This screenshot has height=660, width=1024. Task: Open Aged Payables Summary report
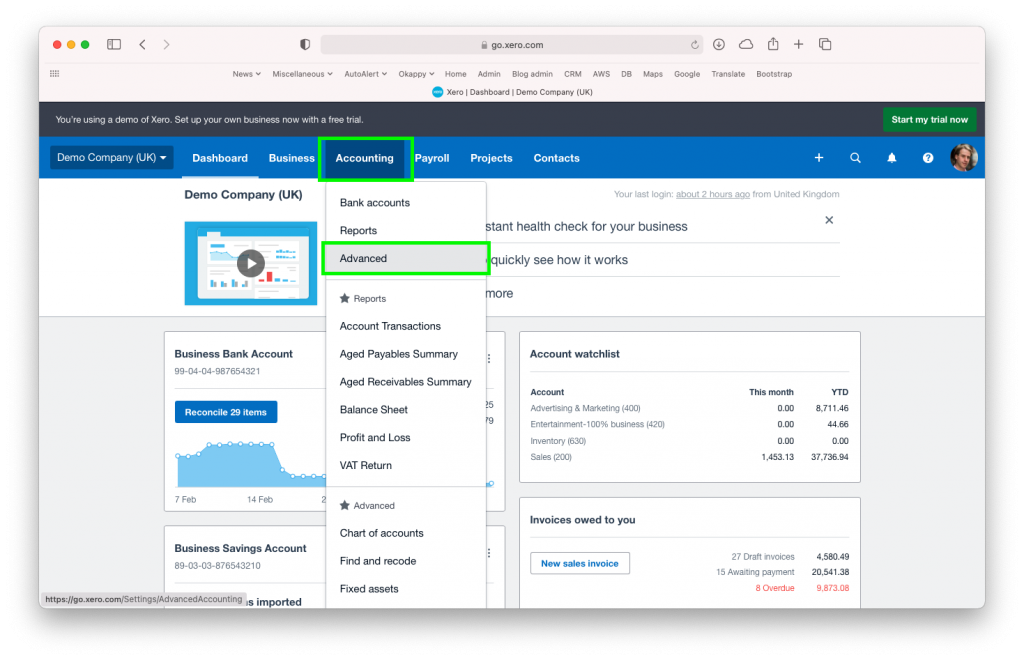pos(406,354)
